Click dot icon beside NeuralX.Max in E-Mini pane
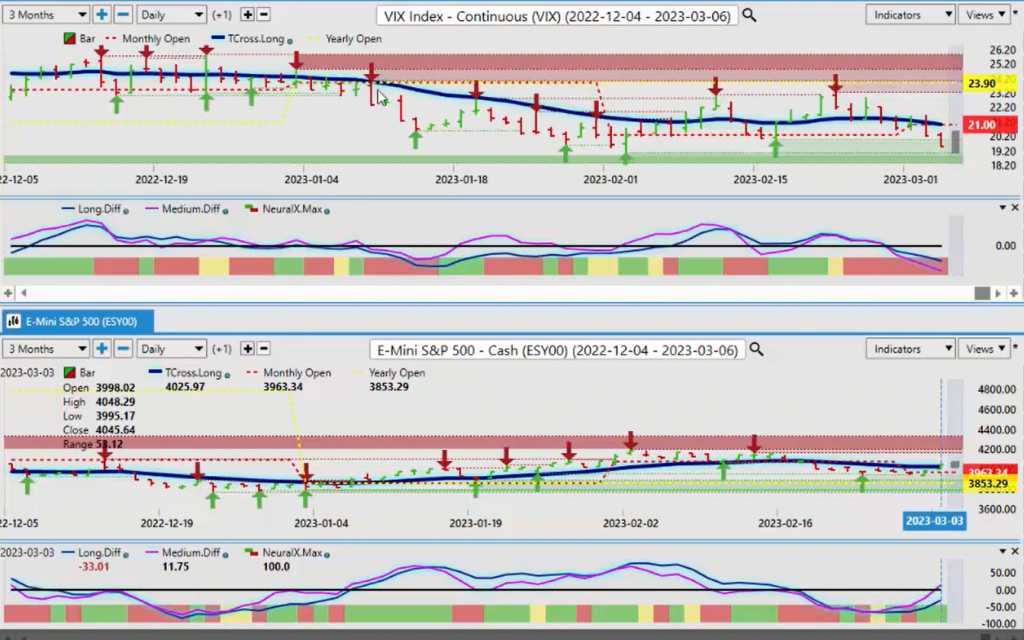Screen dimensions: 1024x640 [327, 554]
